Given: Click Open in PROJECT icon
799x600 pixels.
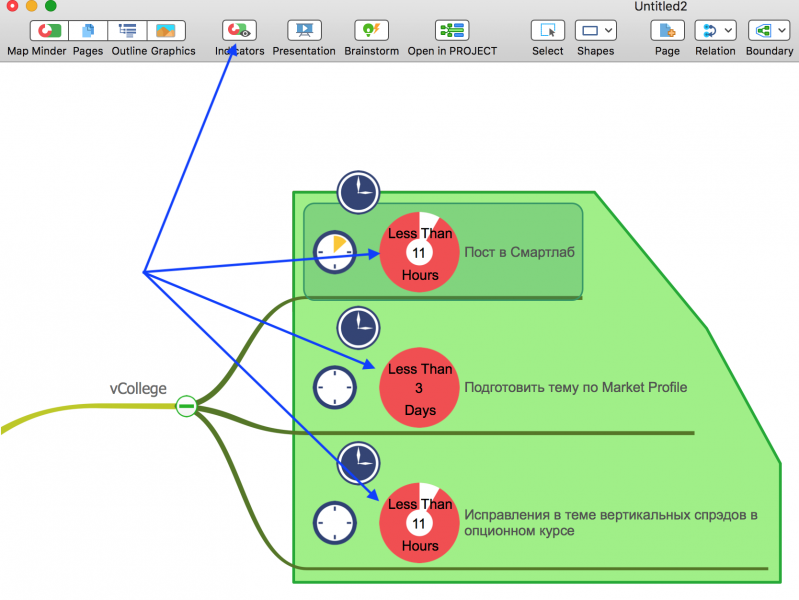Looking at the screenshot, I should [452, 31].
